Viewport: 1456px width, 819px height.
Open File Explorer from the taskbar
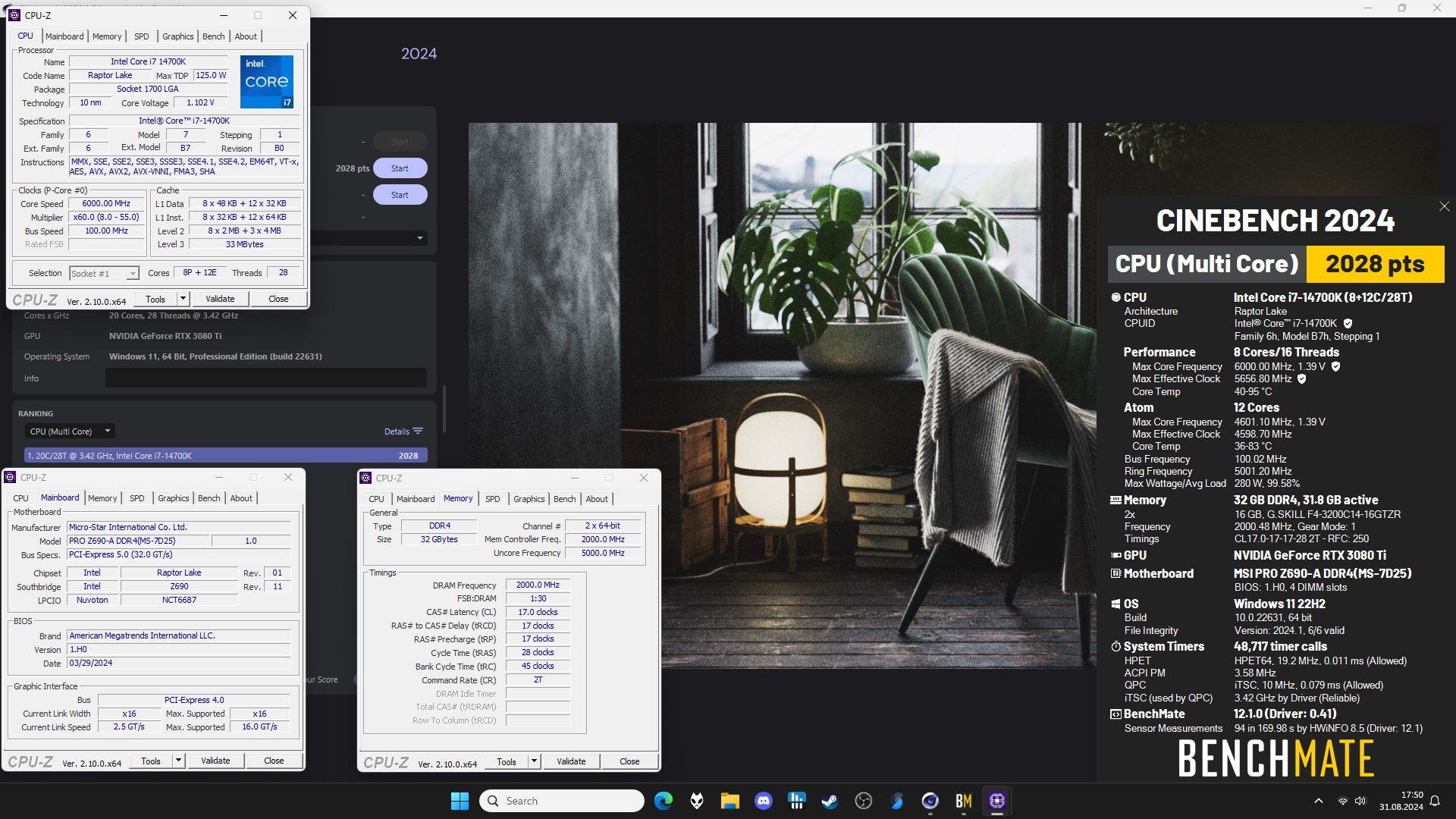730,801
